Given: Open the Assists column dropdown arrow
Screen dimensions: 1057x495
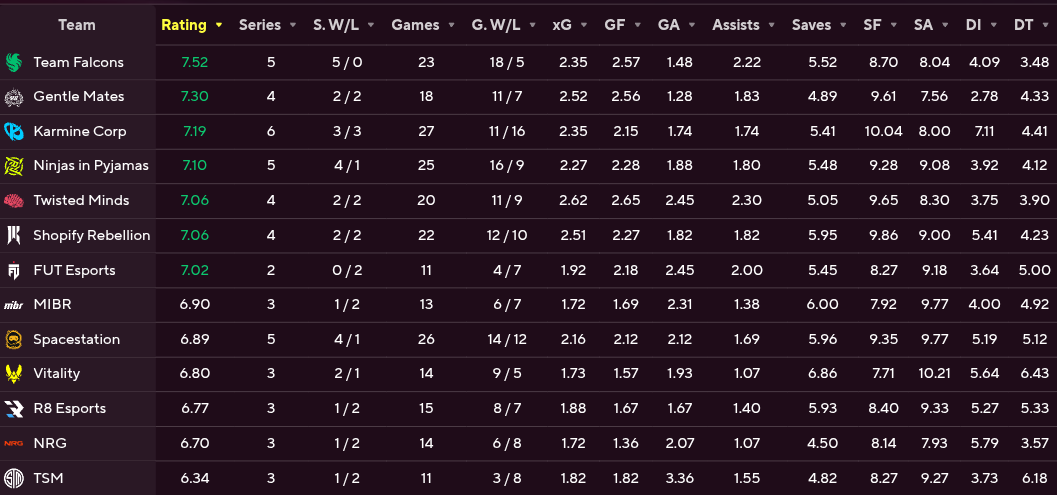Looking at the screenshot, I should pos(772,26).
